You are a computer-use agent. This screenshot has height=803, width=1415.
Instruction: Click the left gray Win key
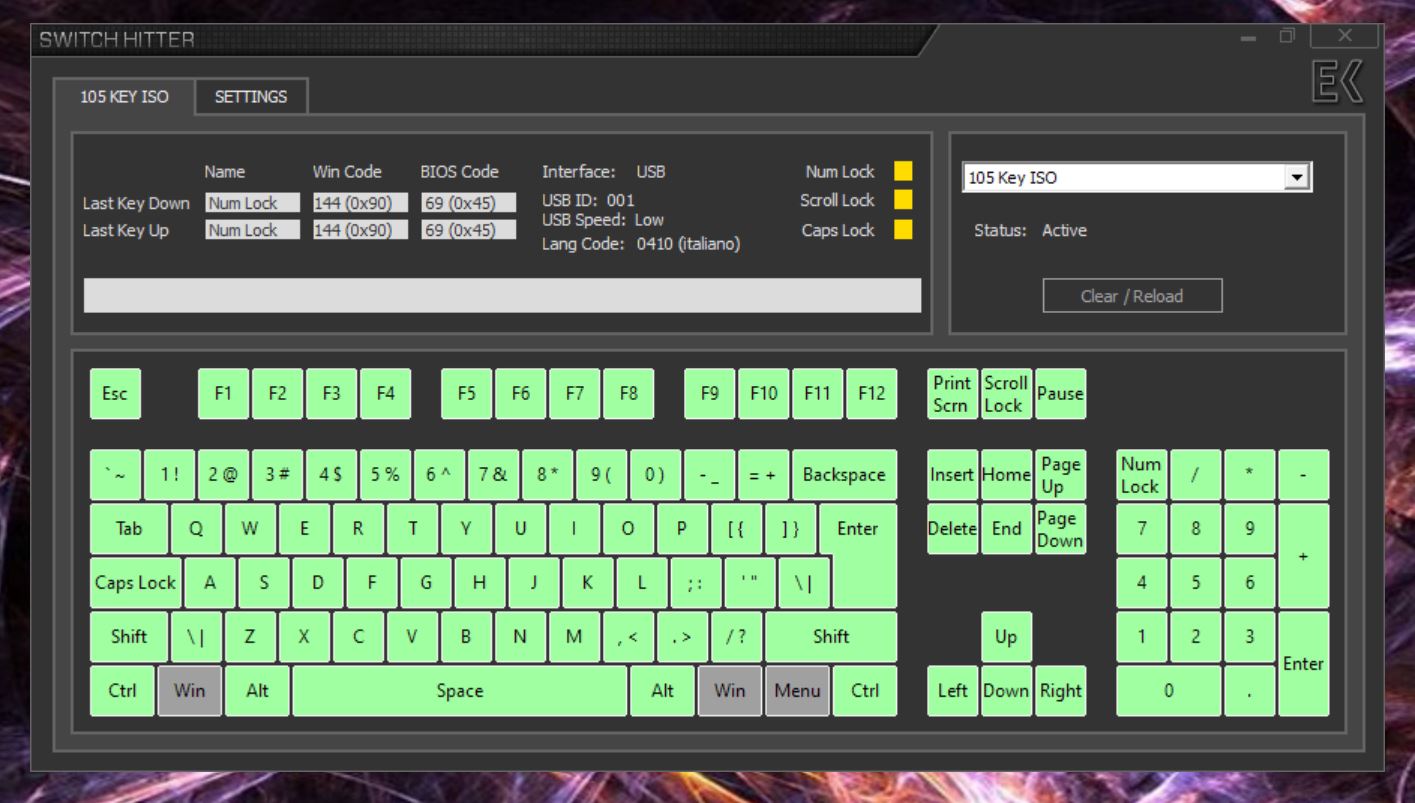[x=189, y=691]
